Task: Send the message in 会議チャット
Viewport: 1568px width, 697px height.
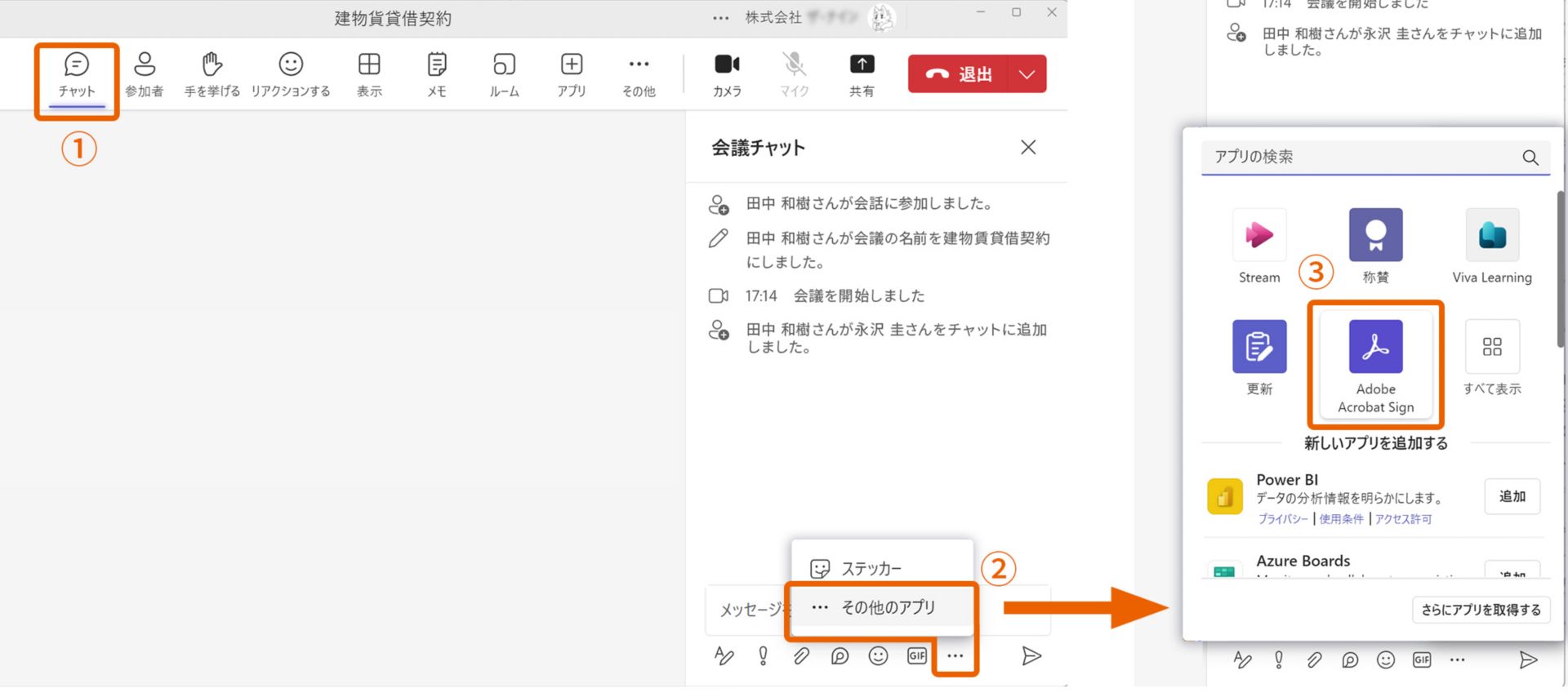Action: (1031, 656)
